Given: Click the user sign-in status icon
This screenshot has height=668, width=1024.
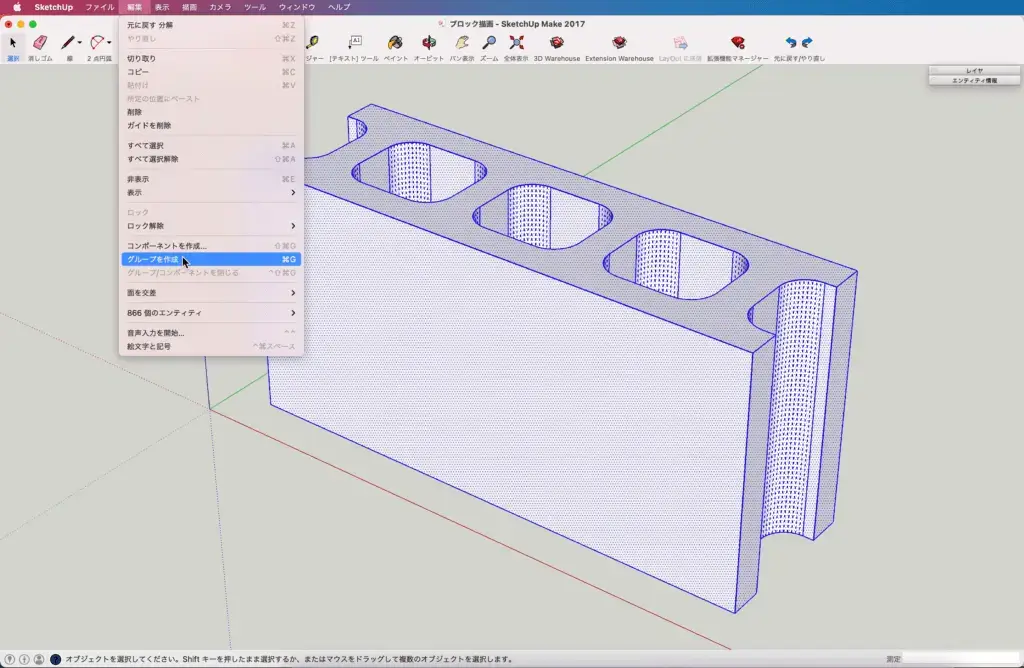Looking at the screenshot, I should (x=39, y=660).
